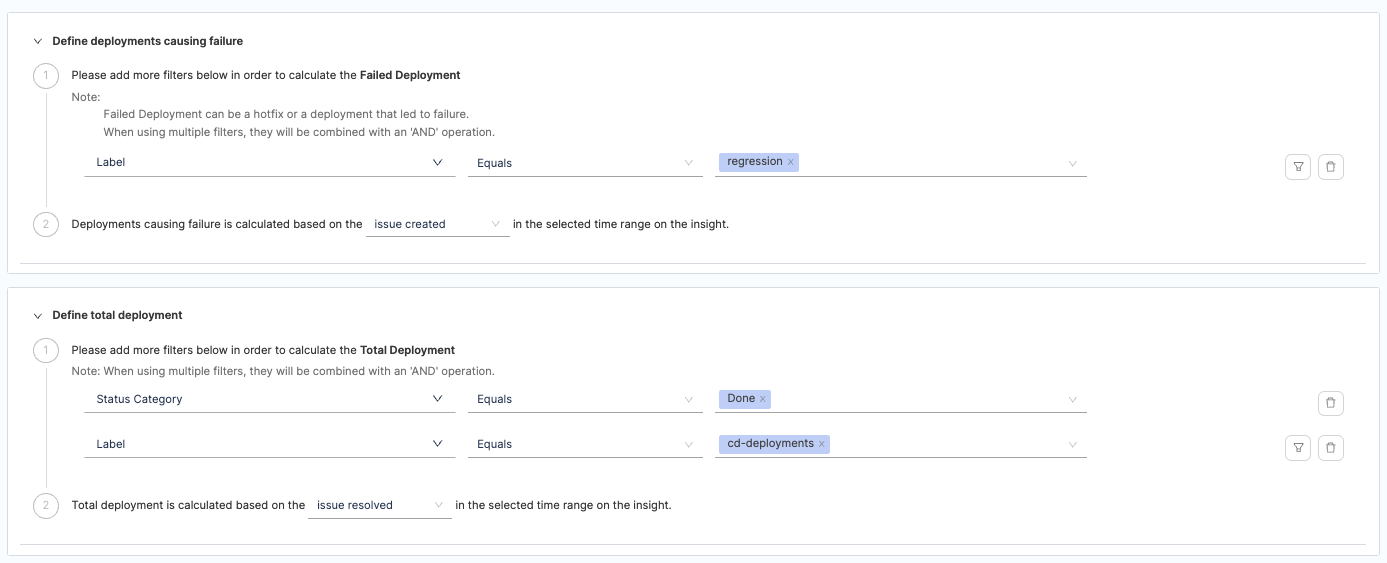Delete the cd-deployments label filter row
Viewport: 1387px width, 563px height.
tap(1330, 448)
